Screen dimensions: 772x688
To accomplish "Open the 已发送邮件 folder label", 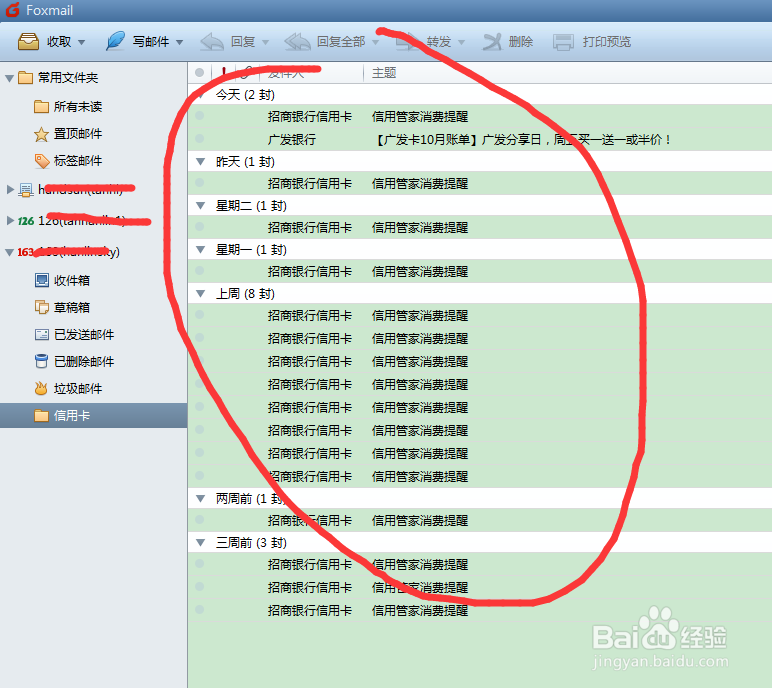I will coord(84,335).
